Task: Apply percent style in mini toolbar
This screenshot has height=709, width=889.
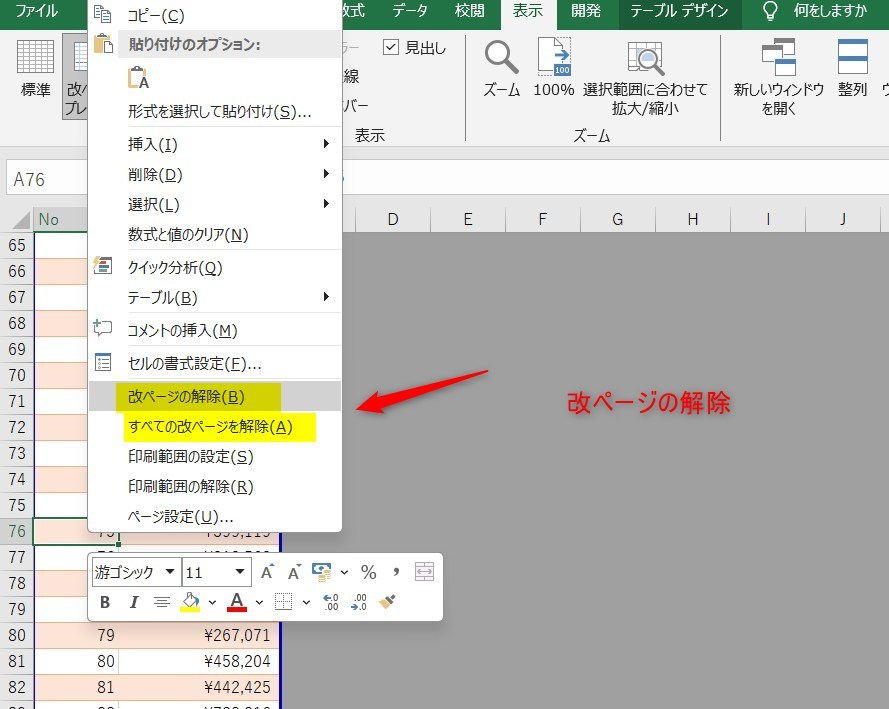Action: pyautogui.click(x=369, y=572)
